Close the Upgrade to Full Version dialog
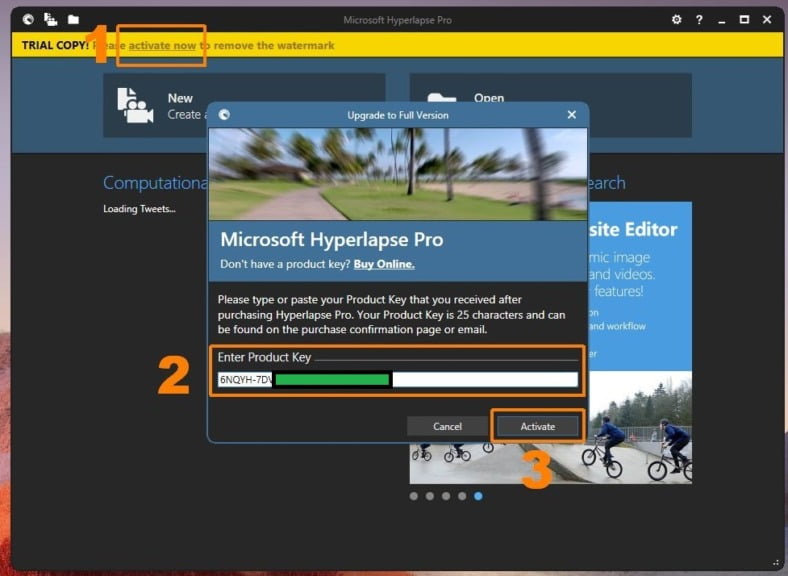The height and width of the screenshot is (576, 788). pyautogui.click(x=571, y=115)
